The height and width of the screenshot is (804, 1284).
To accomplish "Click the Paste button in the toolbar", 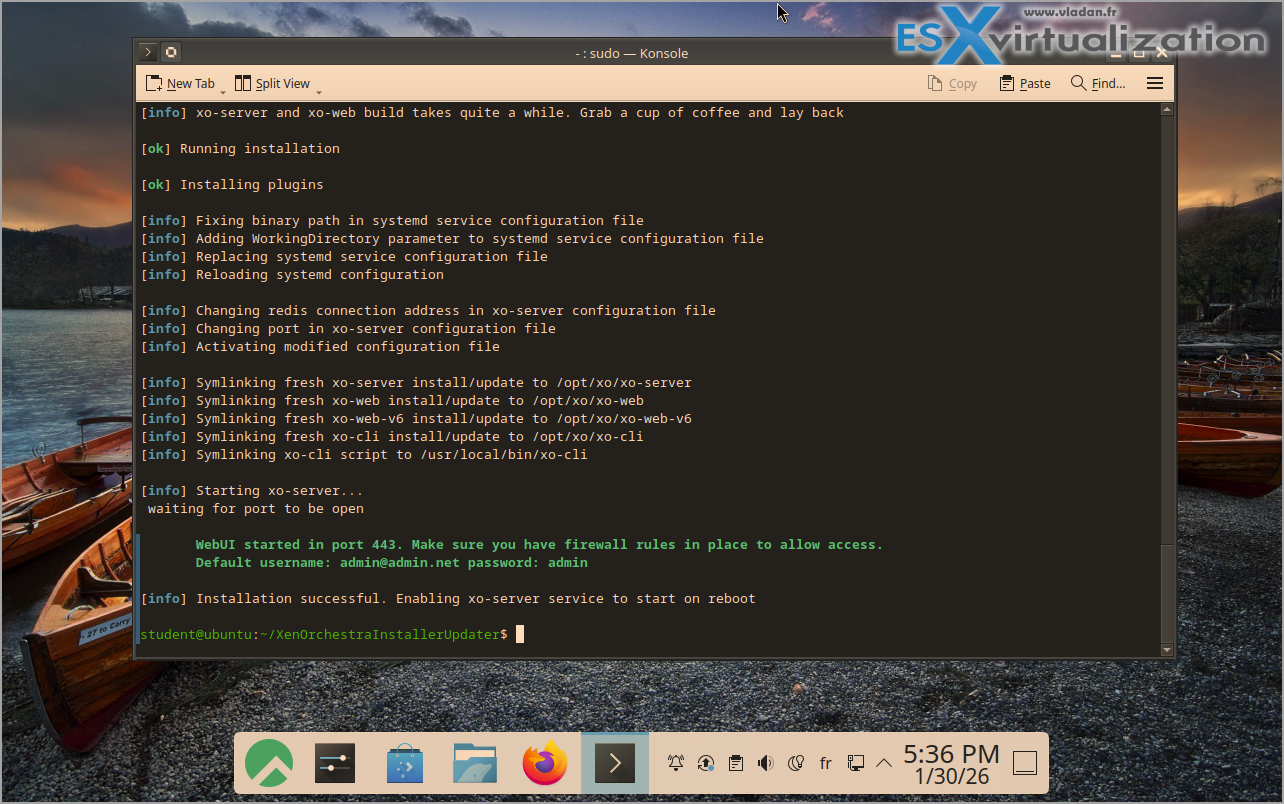I will (x=1025, y=84).
